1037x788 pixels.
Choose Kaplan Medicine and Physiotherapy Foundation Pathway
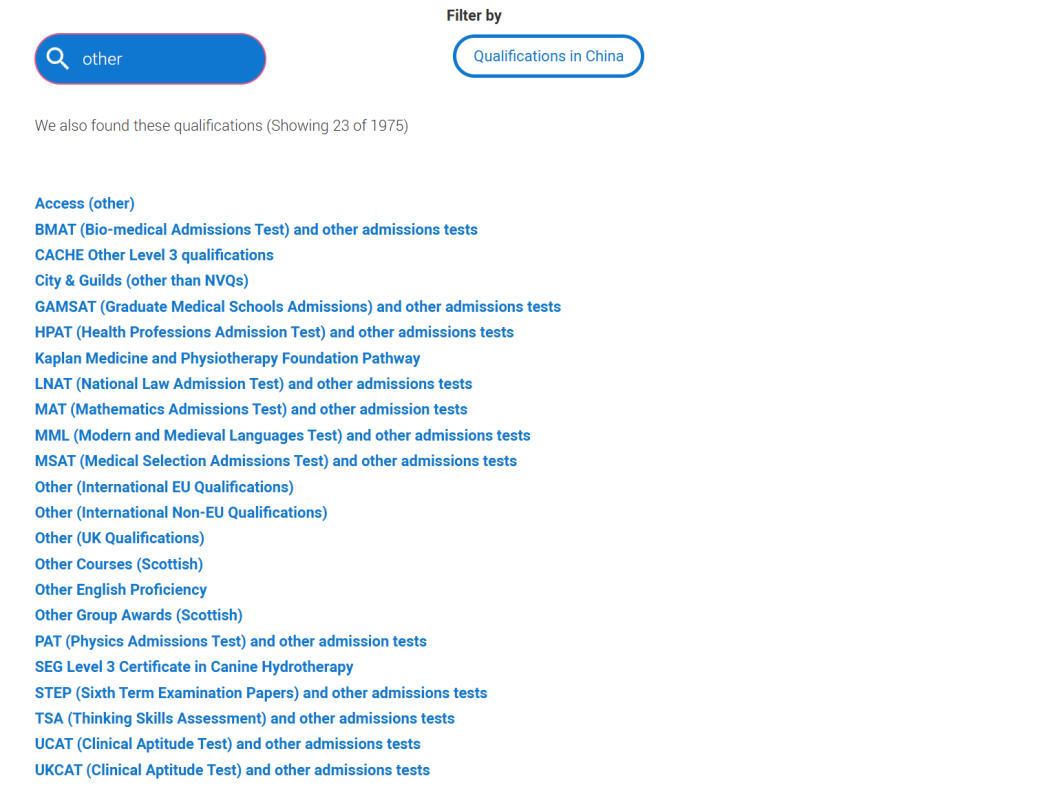(228, 359)
